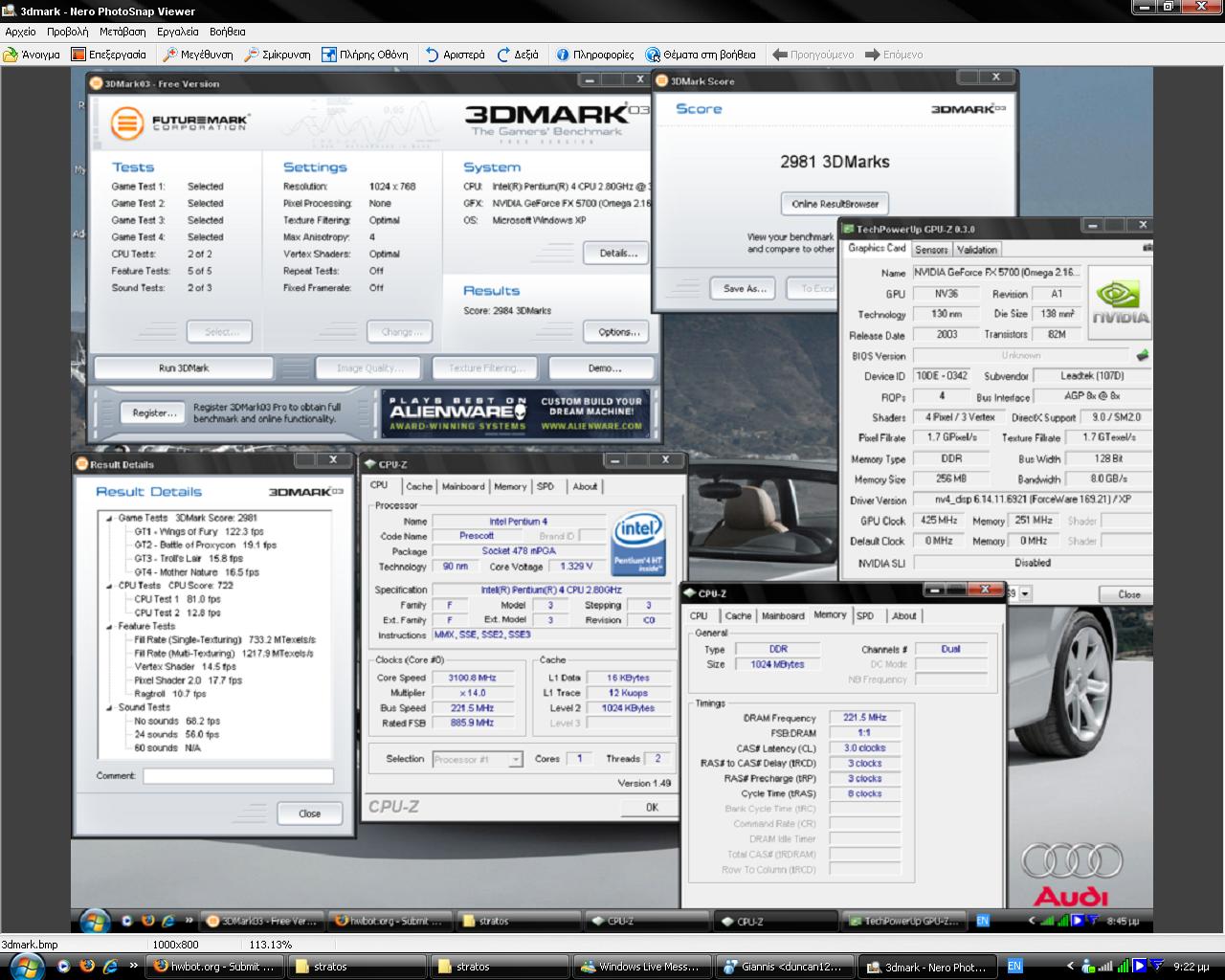1225x980 pixels.
Task: Click the BIOS save icon in GPU-Z
Action: [x=1142, y=355]
